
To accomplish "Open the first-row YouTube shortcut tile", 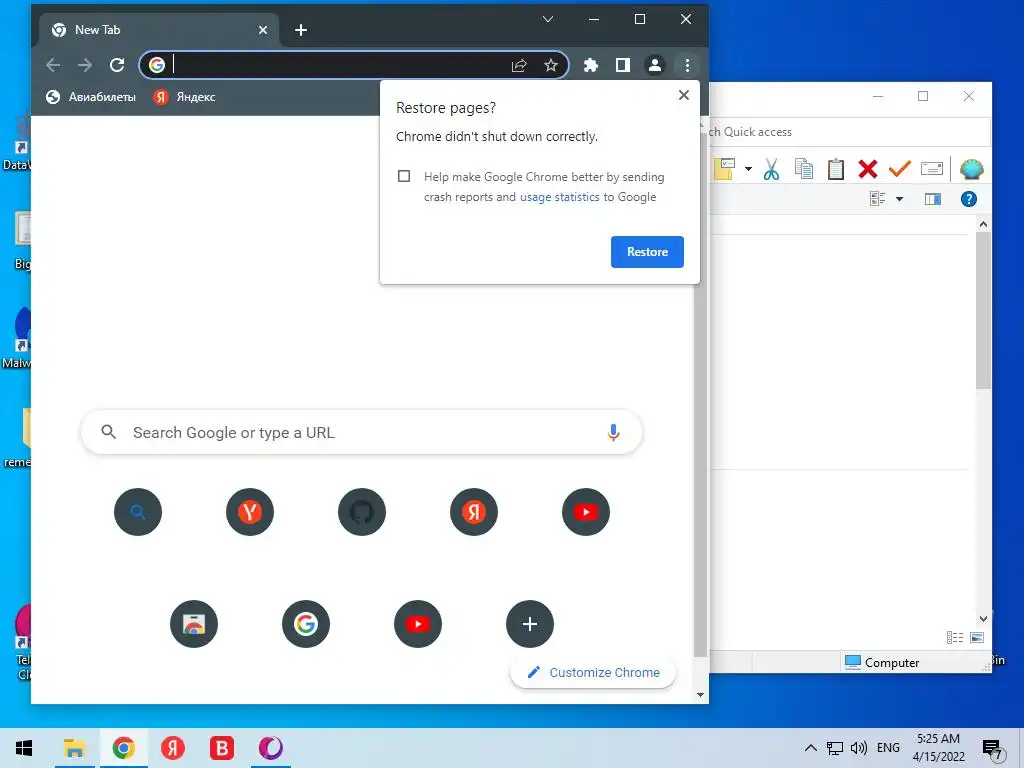I will pyautogui.click(x=586, y=512).
